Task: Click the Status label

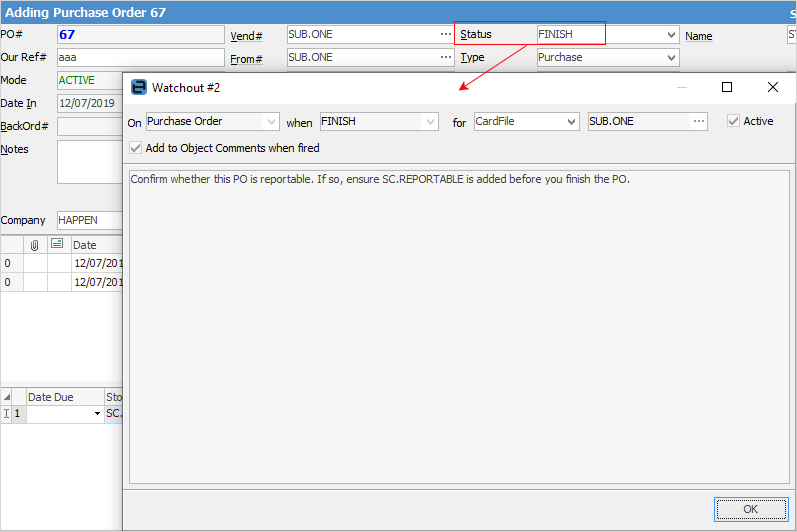Action: (x=476, y=35)
